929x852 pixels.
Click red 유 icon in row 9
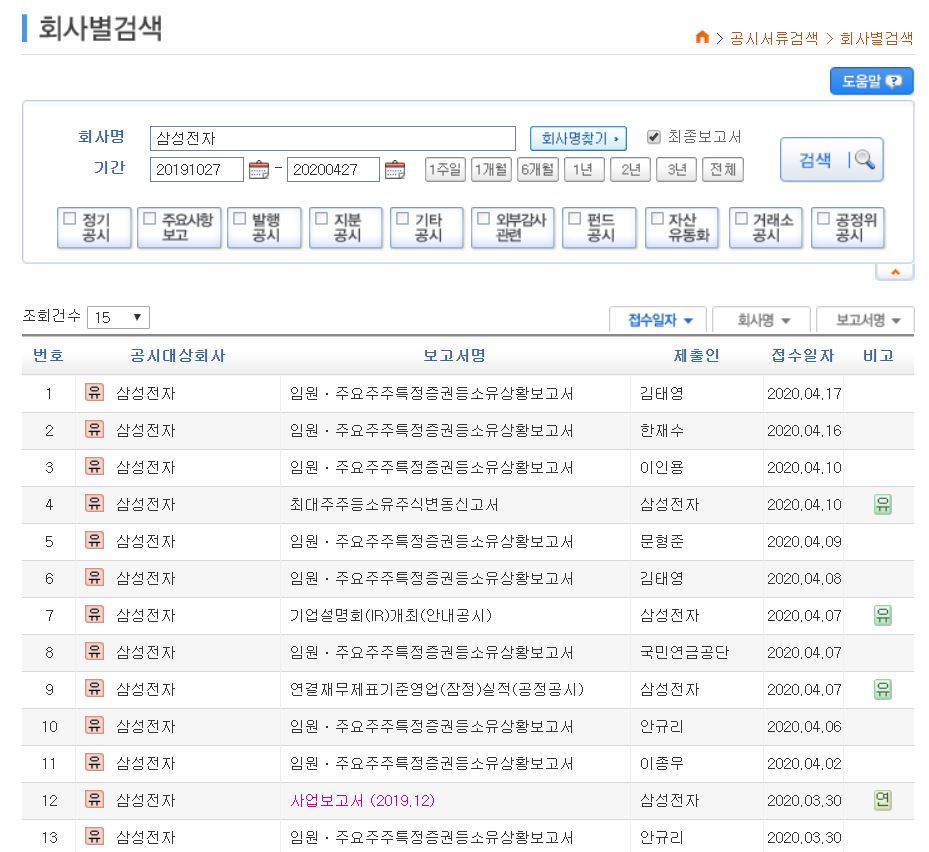pyautogui.click(x=94, y=688)
